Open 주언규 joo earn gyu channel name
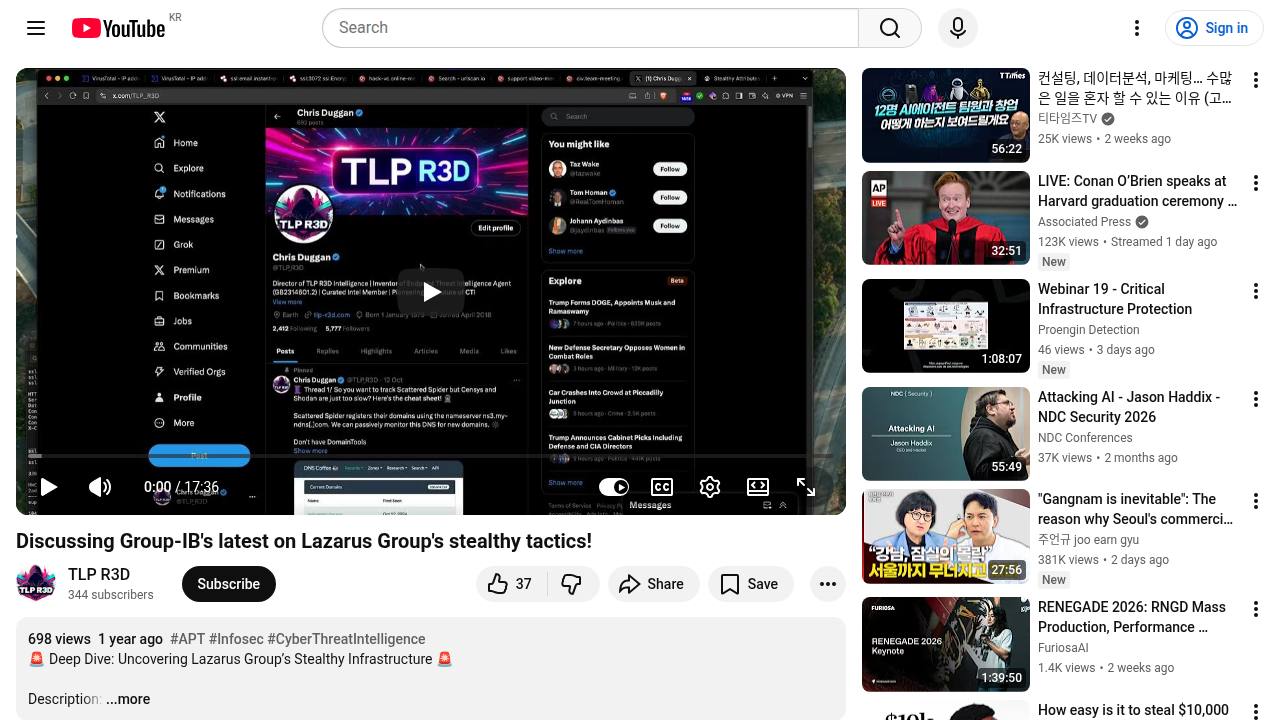 tap(1088, 540)
